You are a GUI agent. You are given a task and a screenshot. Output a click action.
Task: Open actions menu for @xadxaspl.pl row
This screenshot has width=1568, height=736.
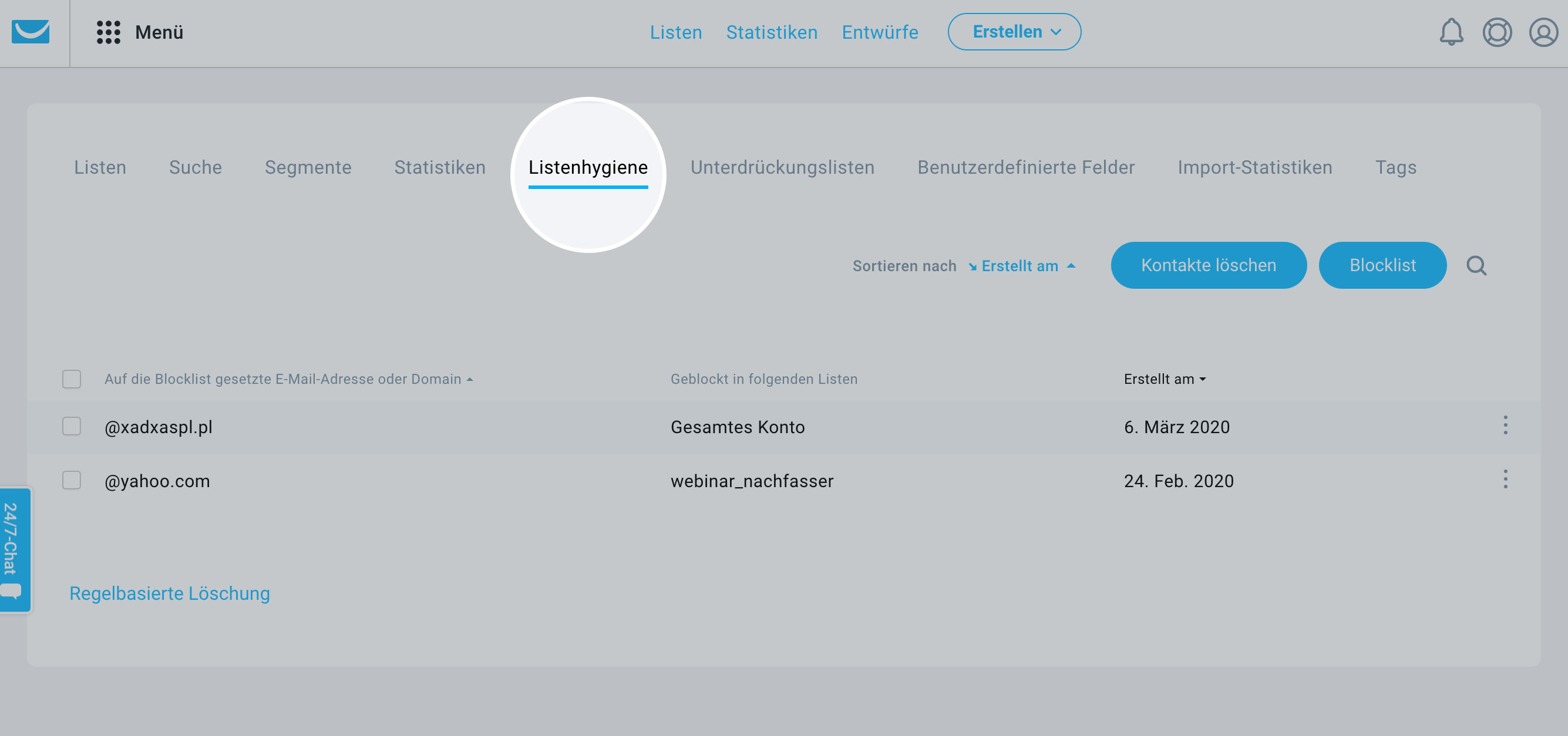point(1505,426)
